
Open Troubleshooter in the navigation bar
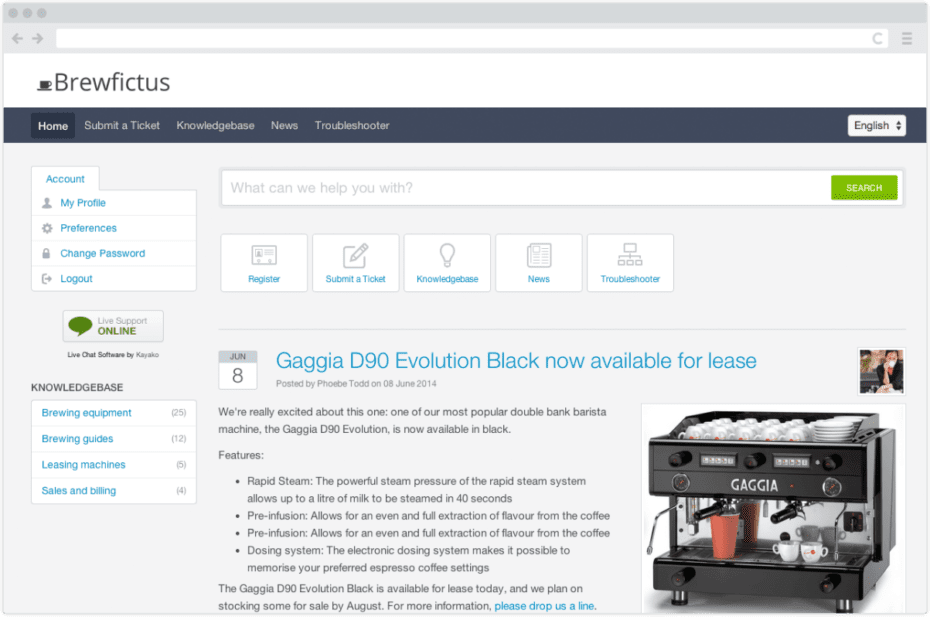352,126
